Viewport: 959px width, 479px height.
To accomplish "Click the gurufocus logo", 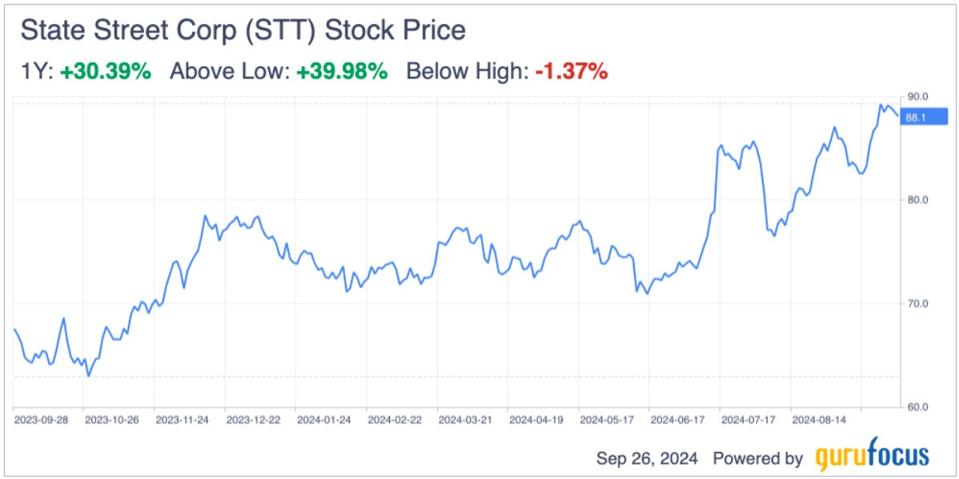I will (x=872, y=457).
